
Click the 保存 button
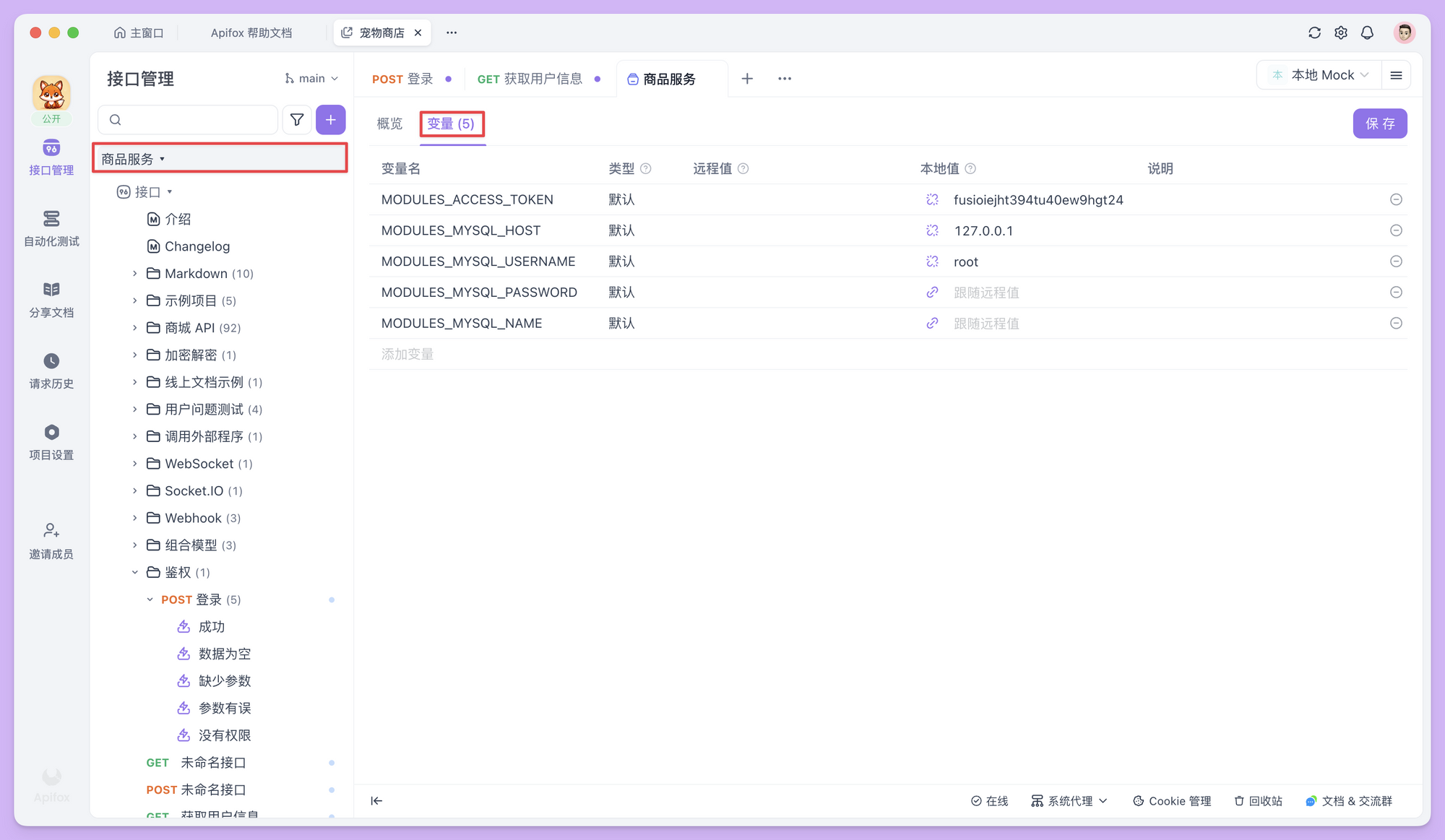tap(1379, 124)
